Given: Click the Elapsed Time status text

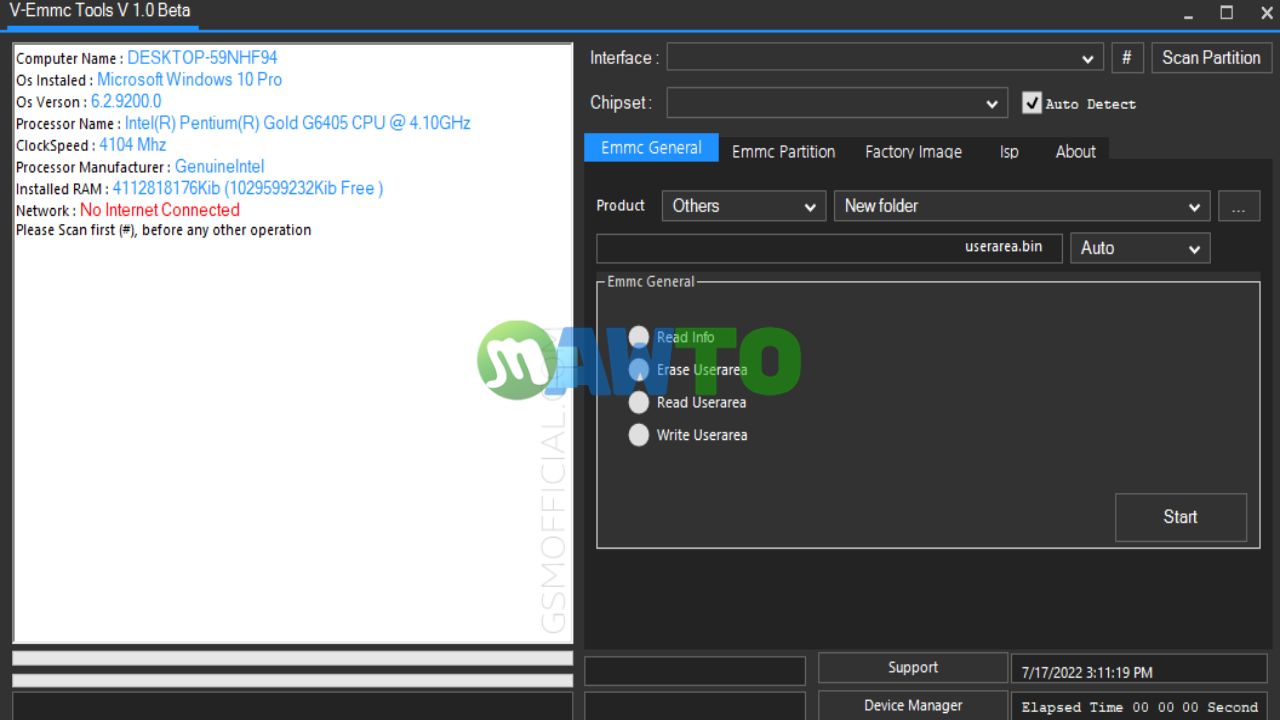Looking at the screenshot, I should pyautogui.click(x=1139, y=706).
